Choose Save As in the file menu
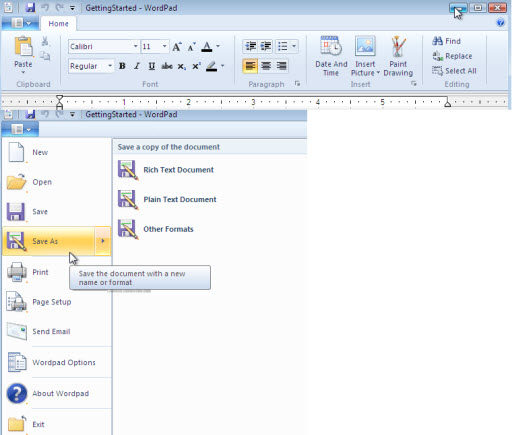This screenshot has height=435, width=512. click(x=49, y=241)
